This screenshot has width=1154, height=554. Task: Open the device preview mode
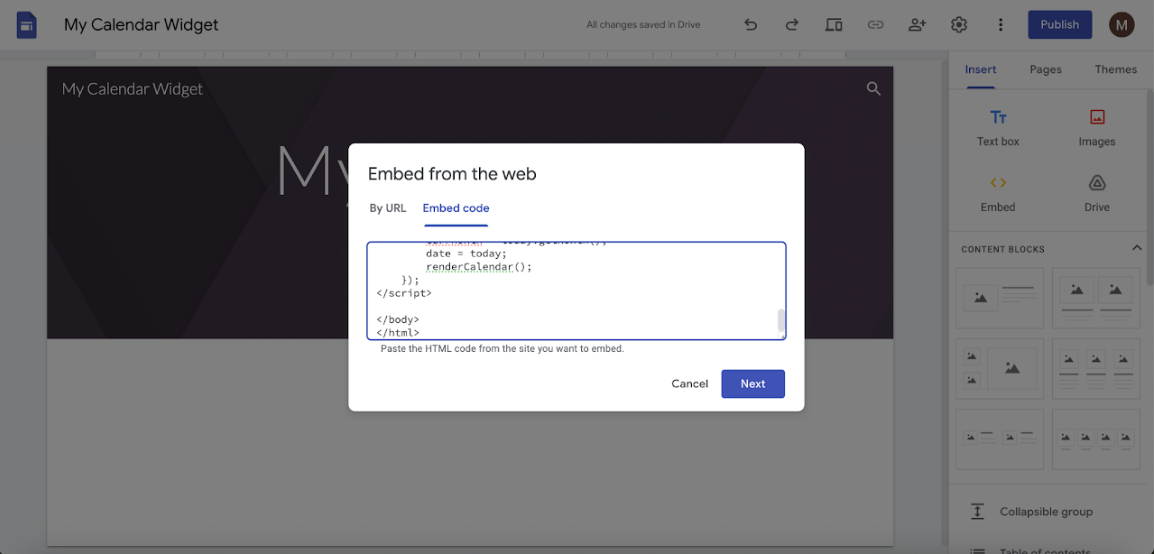pos(833,25)
